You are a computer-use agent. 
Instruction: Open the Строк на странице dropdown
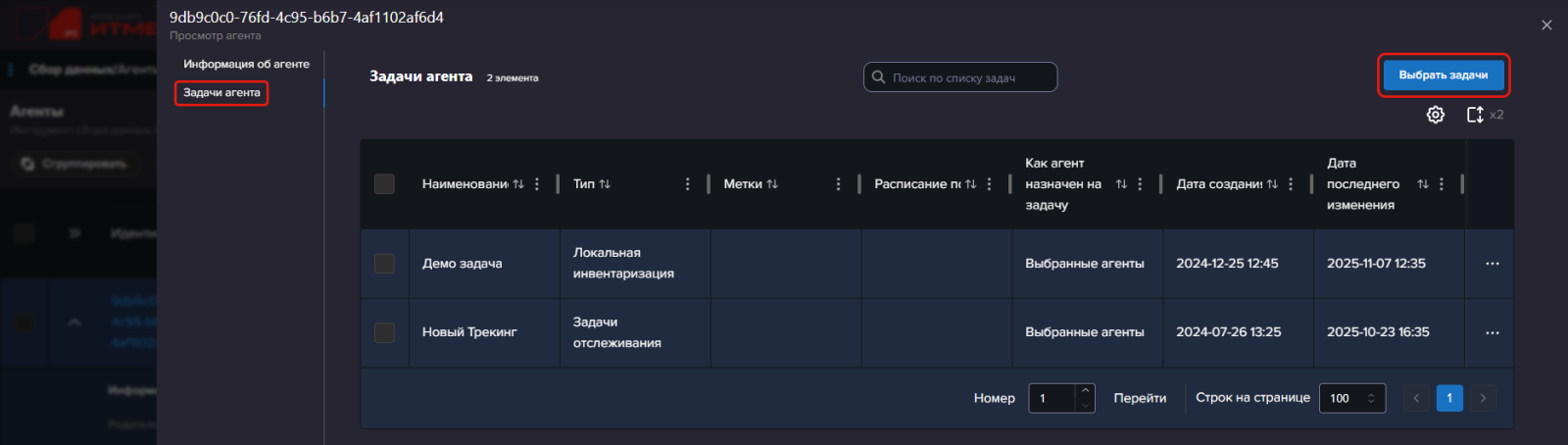point(1351,398)
